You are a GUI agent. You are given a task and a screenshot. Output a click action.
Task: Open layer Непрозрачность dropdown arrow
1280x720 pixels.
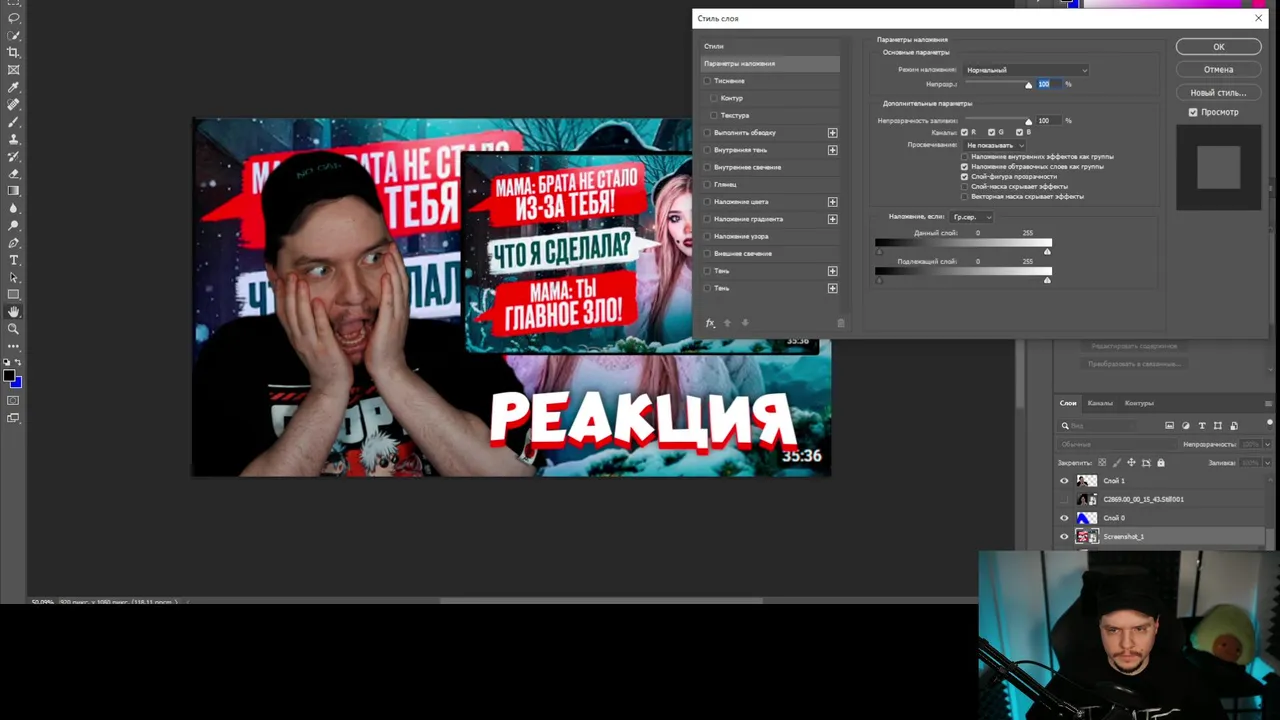point(1267,444)
